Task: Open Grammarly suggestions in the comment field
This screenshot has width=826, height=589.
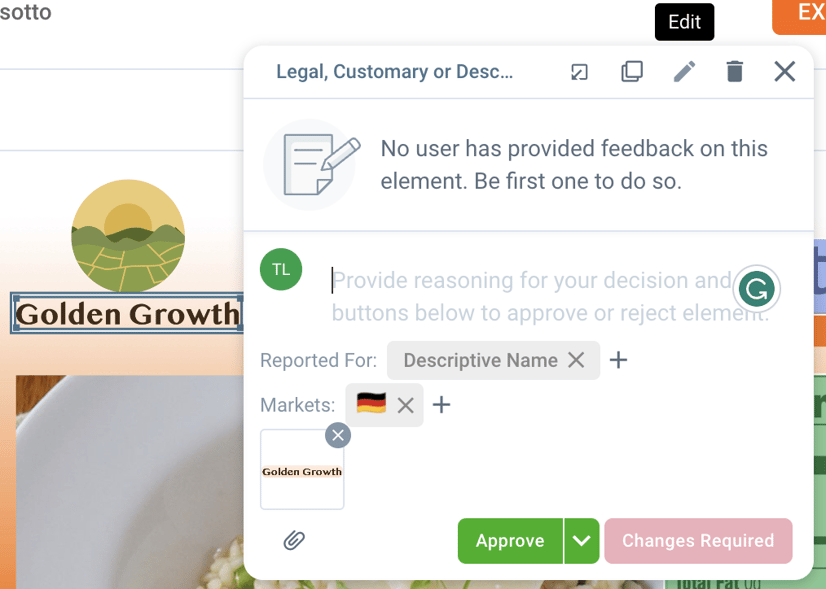Action: pos(757,289)
